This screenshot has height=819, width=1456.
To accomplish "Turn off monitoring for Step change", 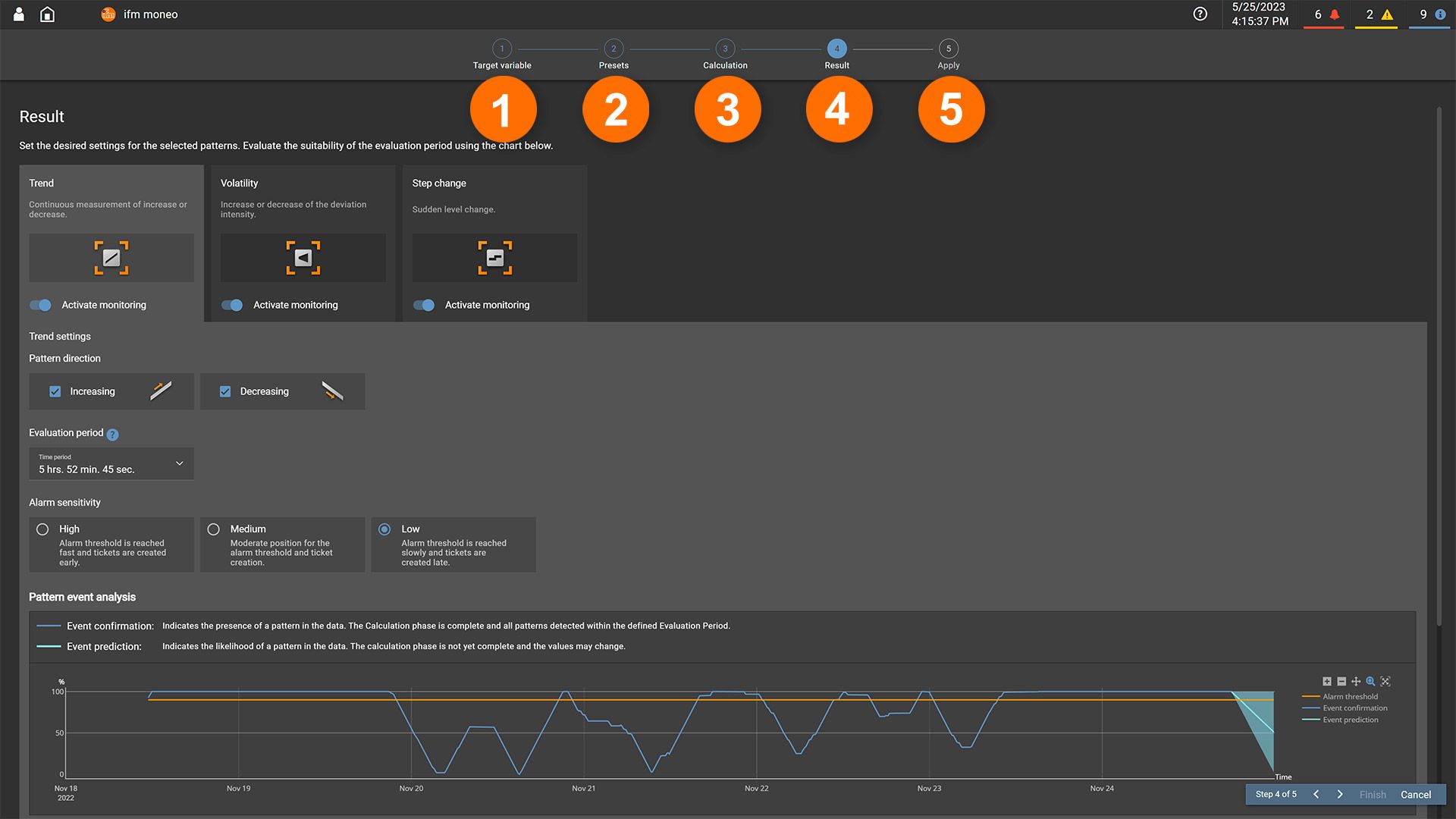I will (424, 305).
